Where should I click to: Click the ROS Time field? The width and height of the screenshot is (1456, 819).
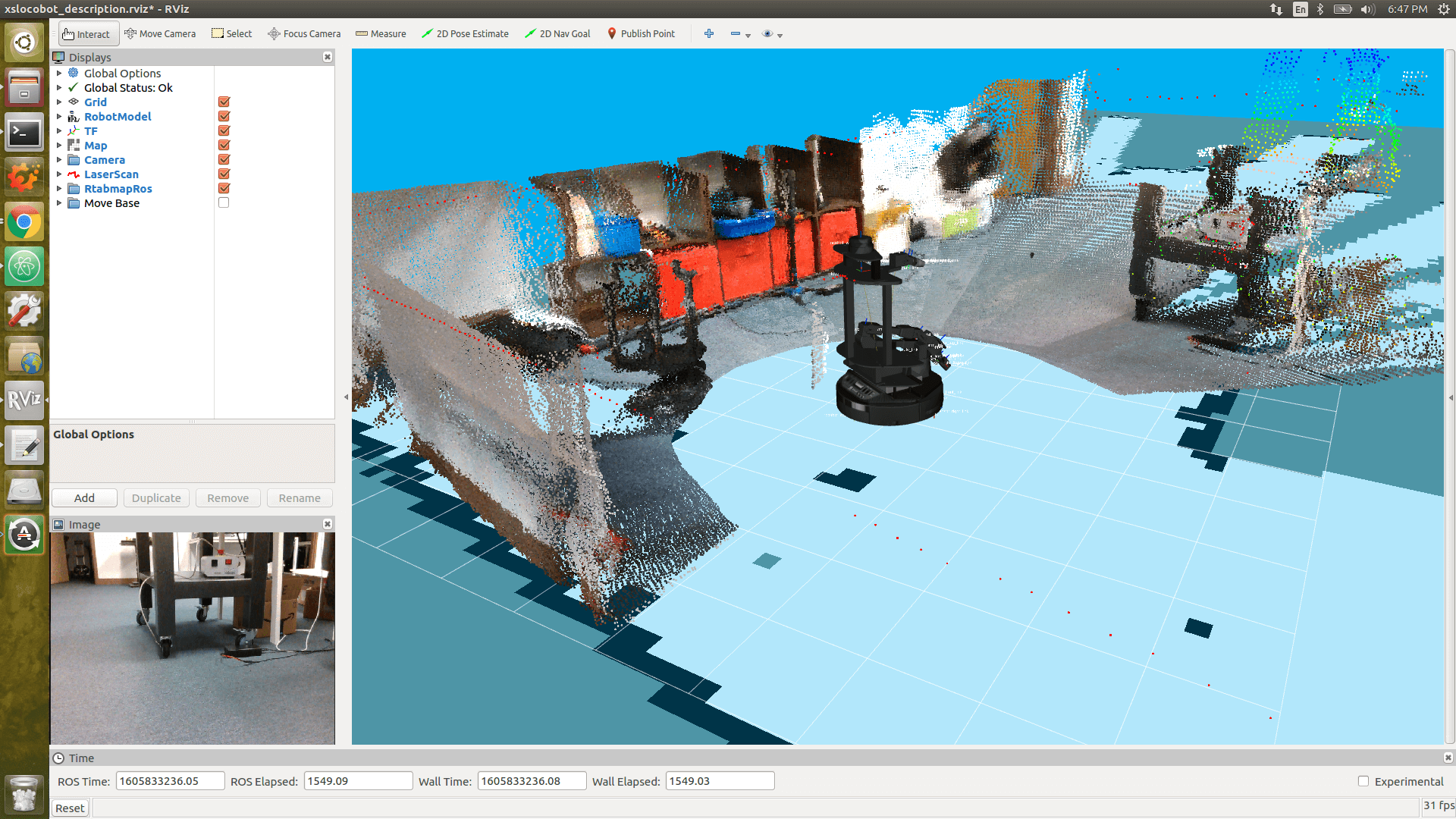pyautogui.click(x=170, y=781)
